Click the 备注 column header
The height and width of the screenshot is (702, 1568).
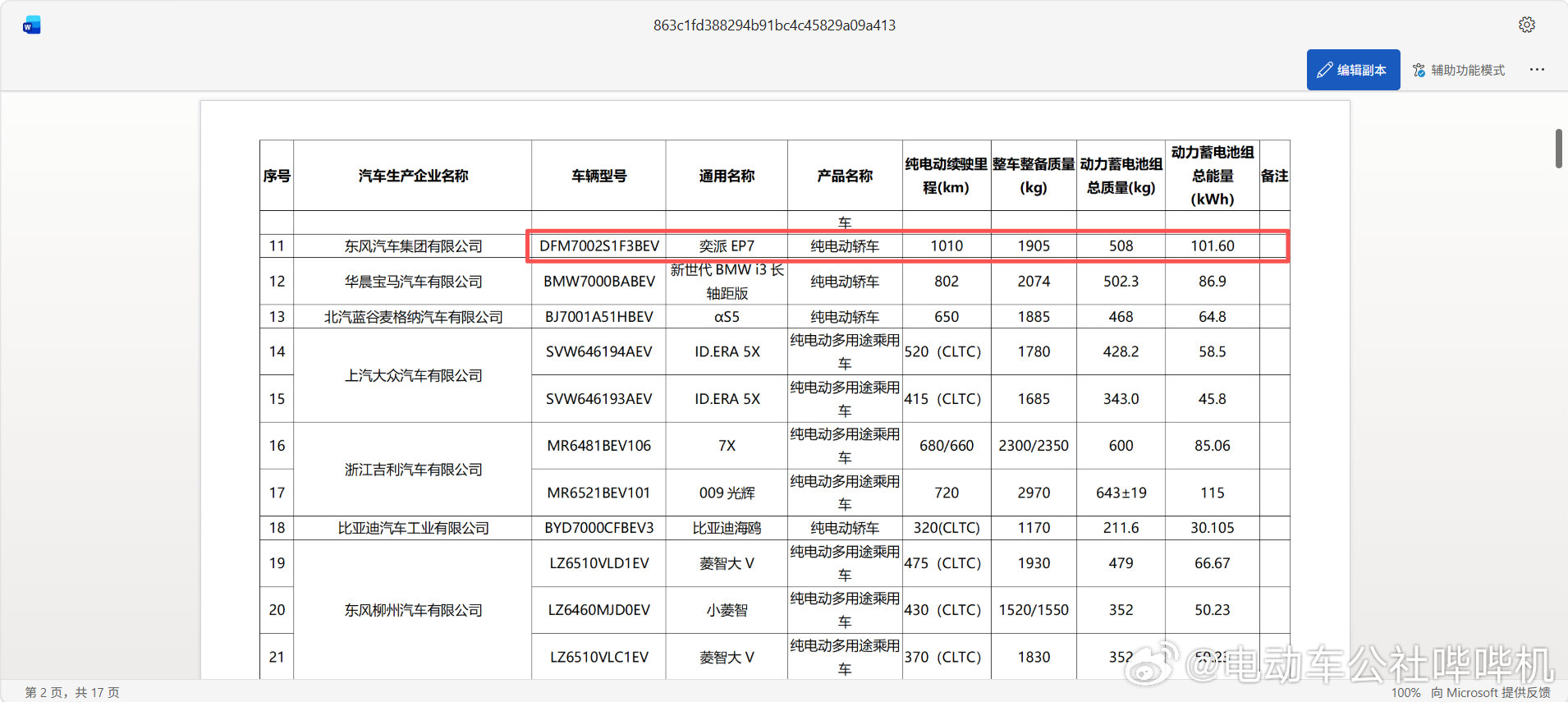coord(1274,176)
